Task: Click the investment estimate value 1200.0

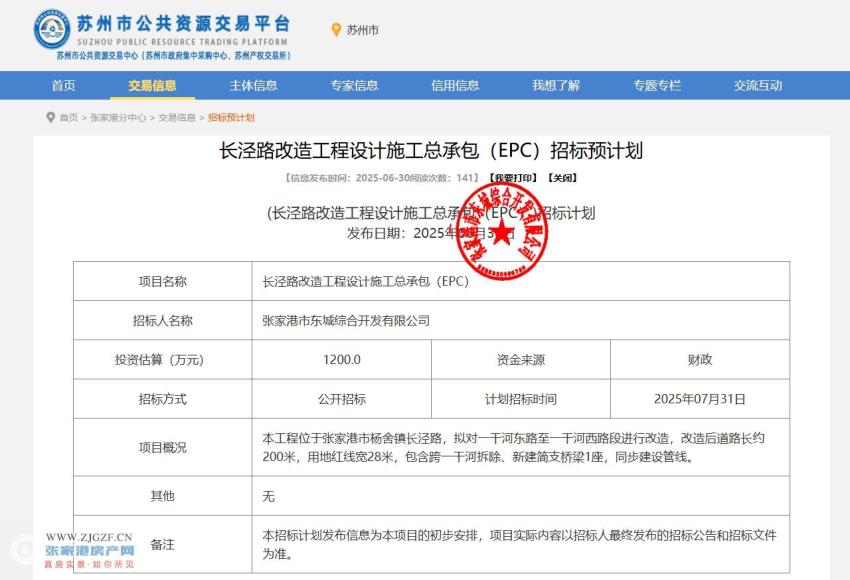Action: [x=342, y=359]
